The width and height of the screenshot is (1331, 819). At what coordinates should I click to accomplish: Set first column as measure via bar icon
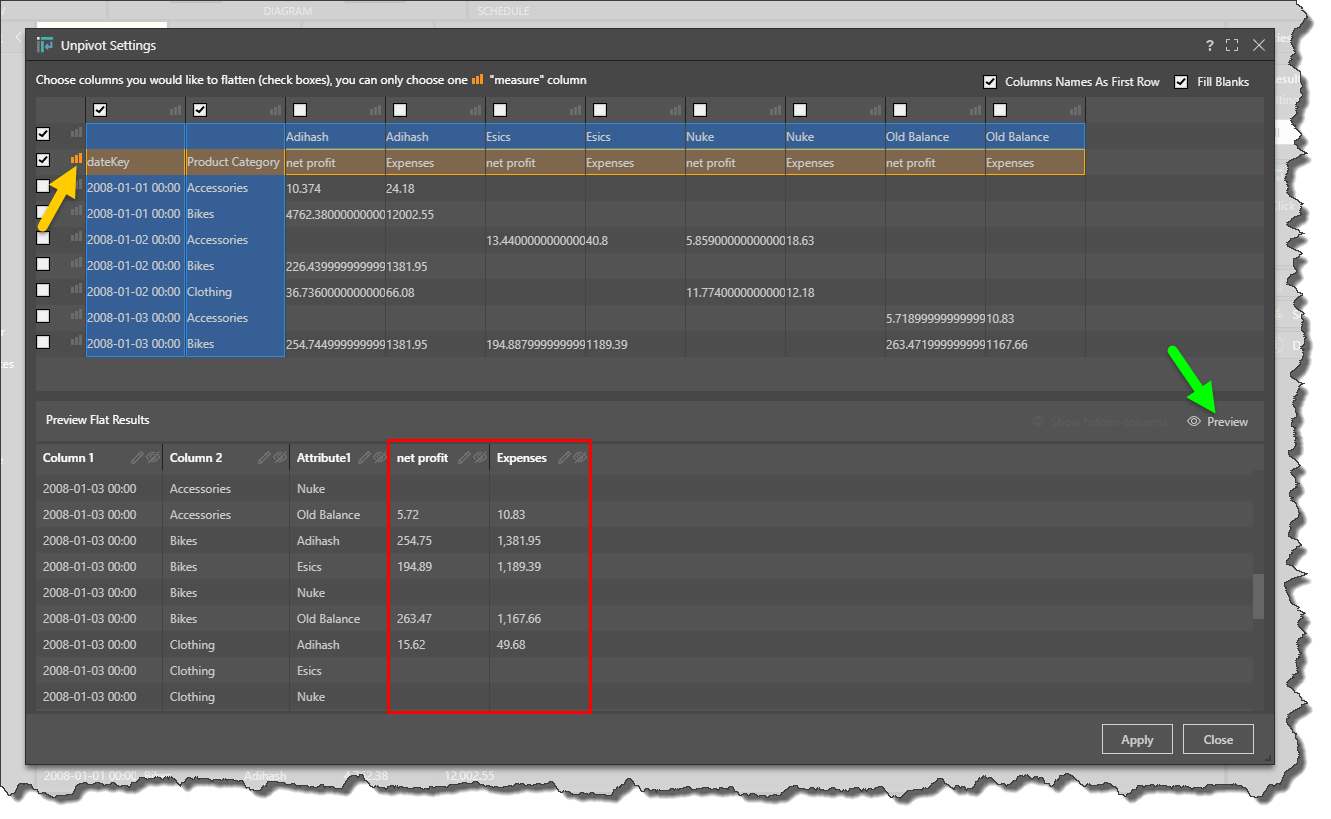(x=176, y=110)
